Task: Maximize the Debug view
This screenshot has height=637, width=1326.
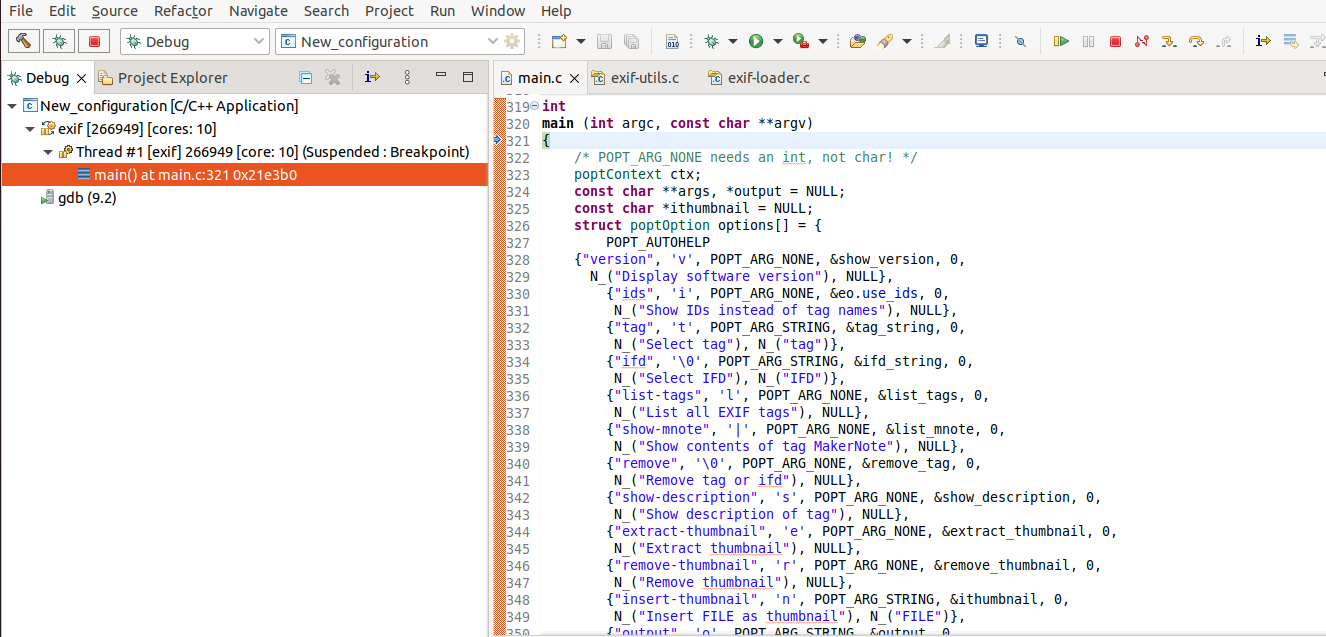Action: (x=468, y=76)
